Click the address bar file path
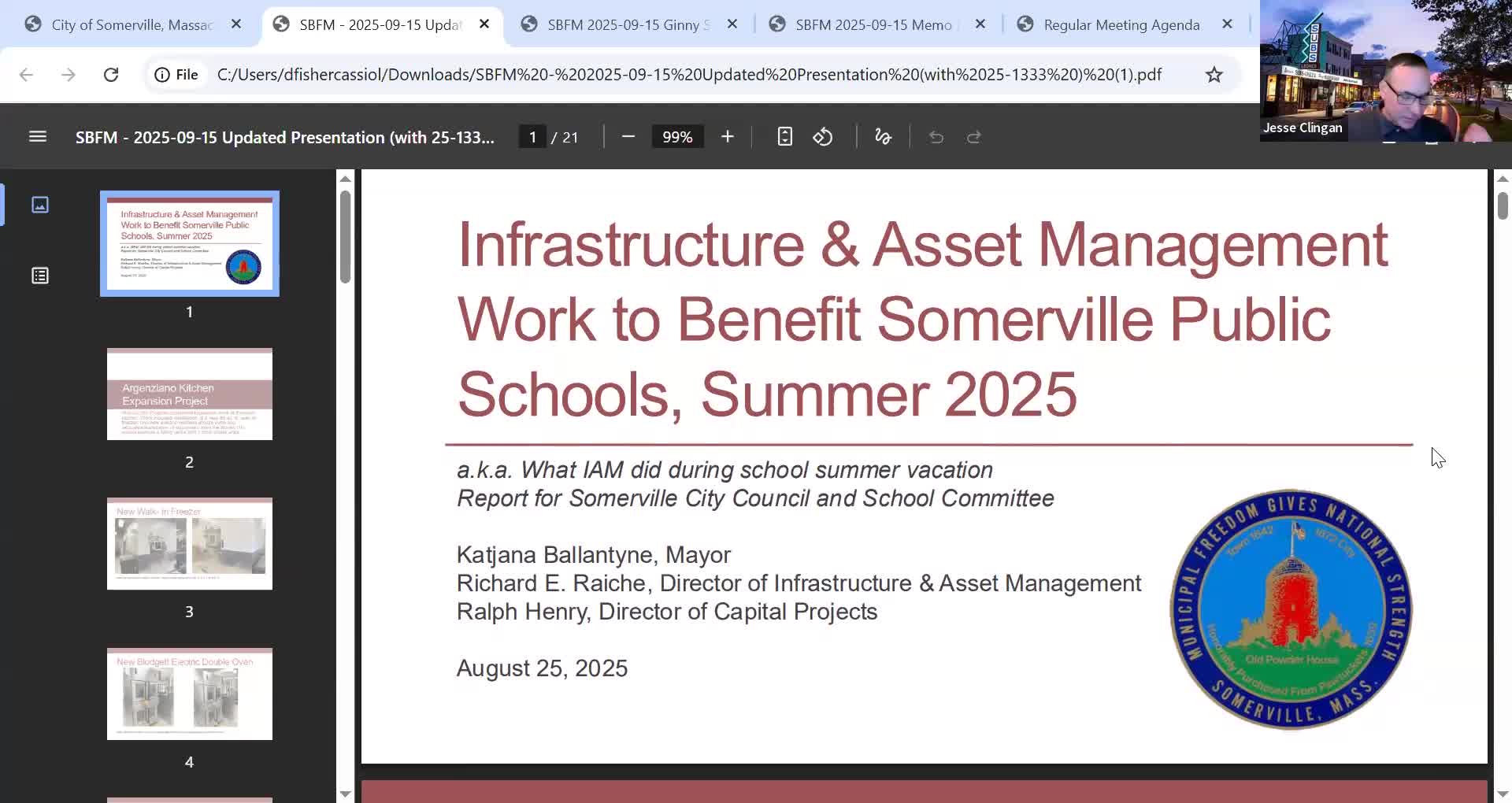Viewport: 1512px width, 803px height. (x=689, y=75)
